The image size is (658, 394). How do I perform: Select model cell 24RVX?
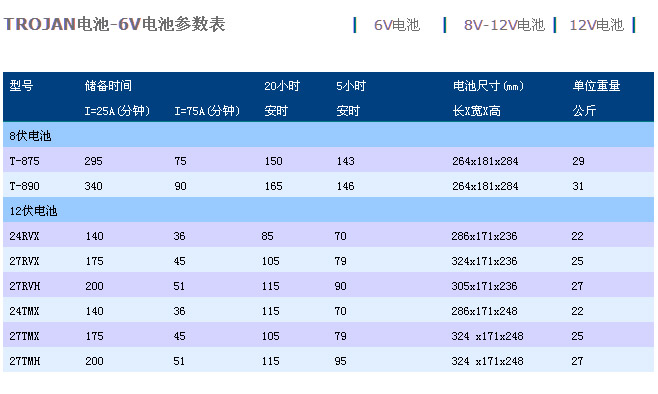[x=24, y=236]
